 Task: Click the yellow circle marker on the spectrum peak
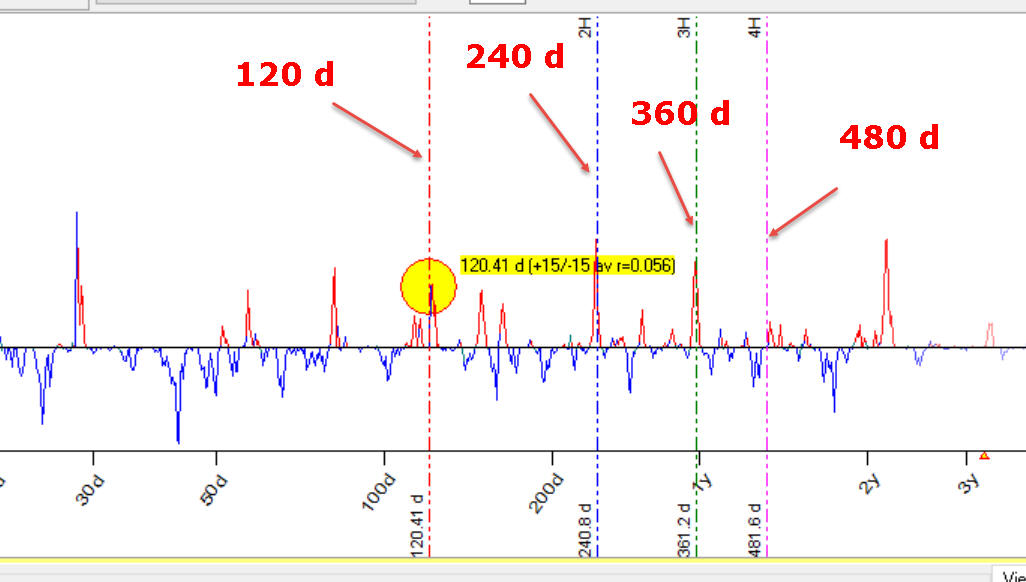tap(428, 287)
